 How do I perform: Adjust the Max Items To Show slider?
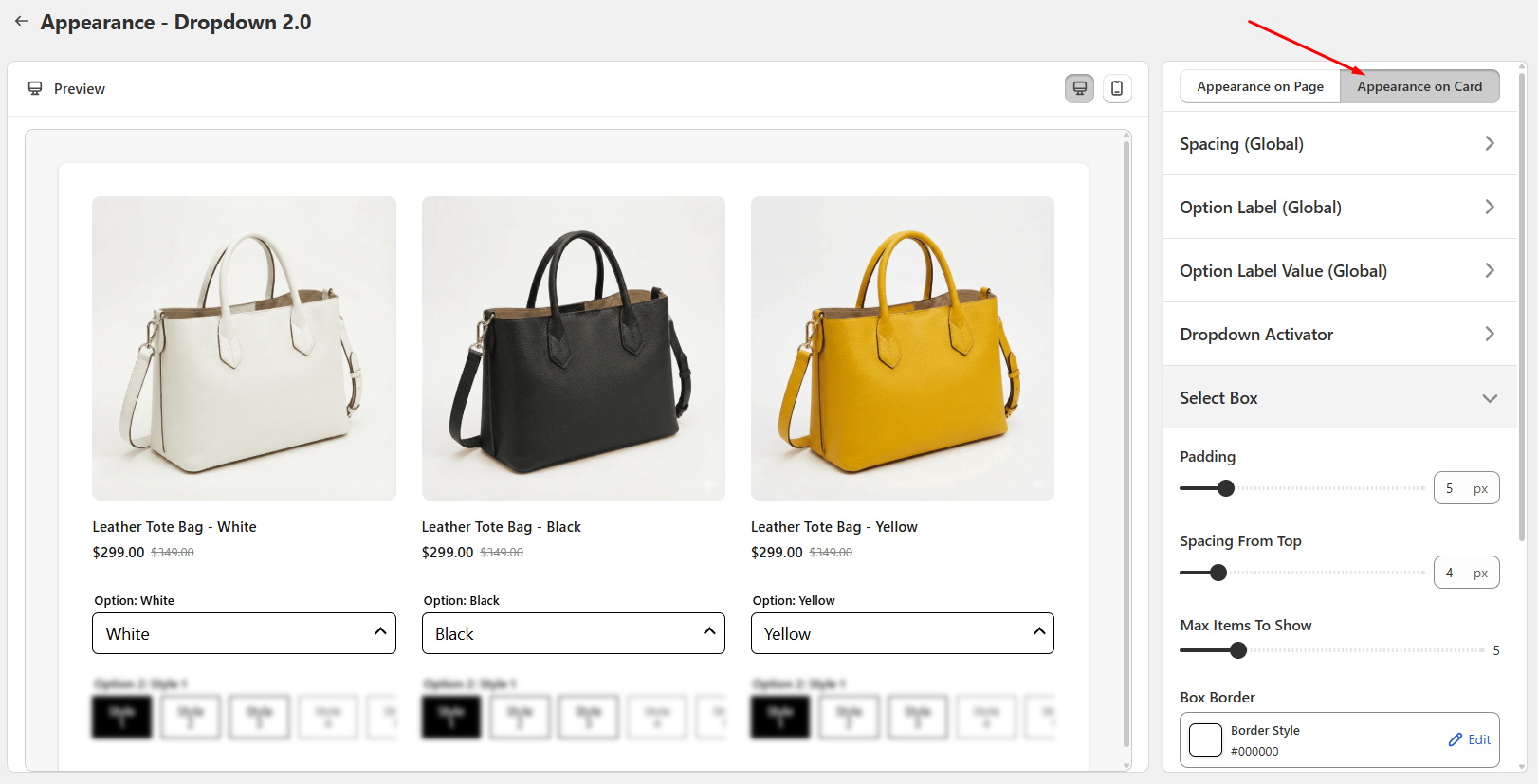point(1238,650)
